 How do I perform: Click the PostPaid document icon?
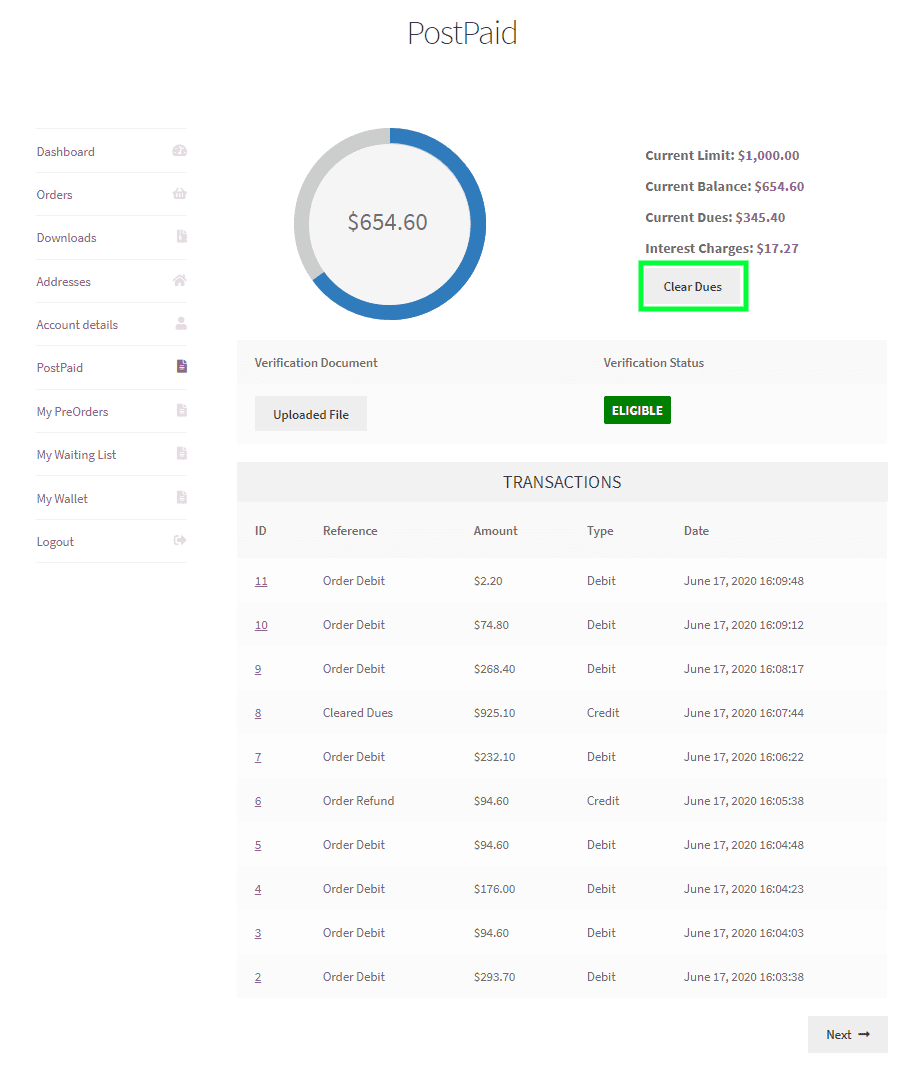pos(181,366)
